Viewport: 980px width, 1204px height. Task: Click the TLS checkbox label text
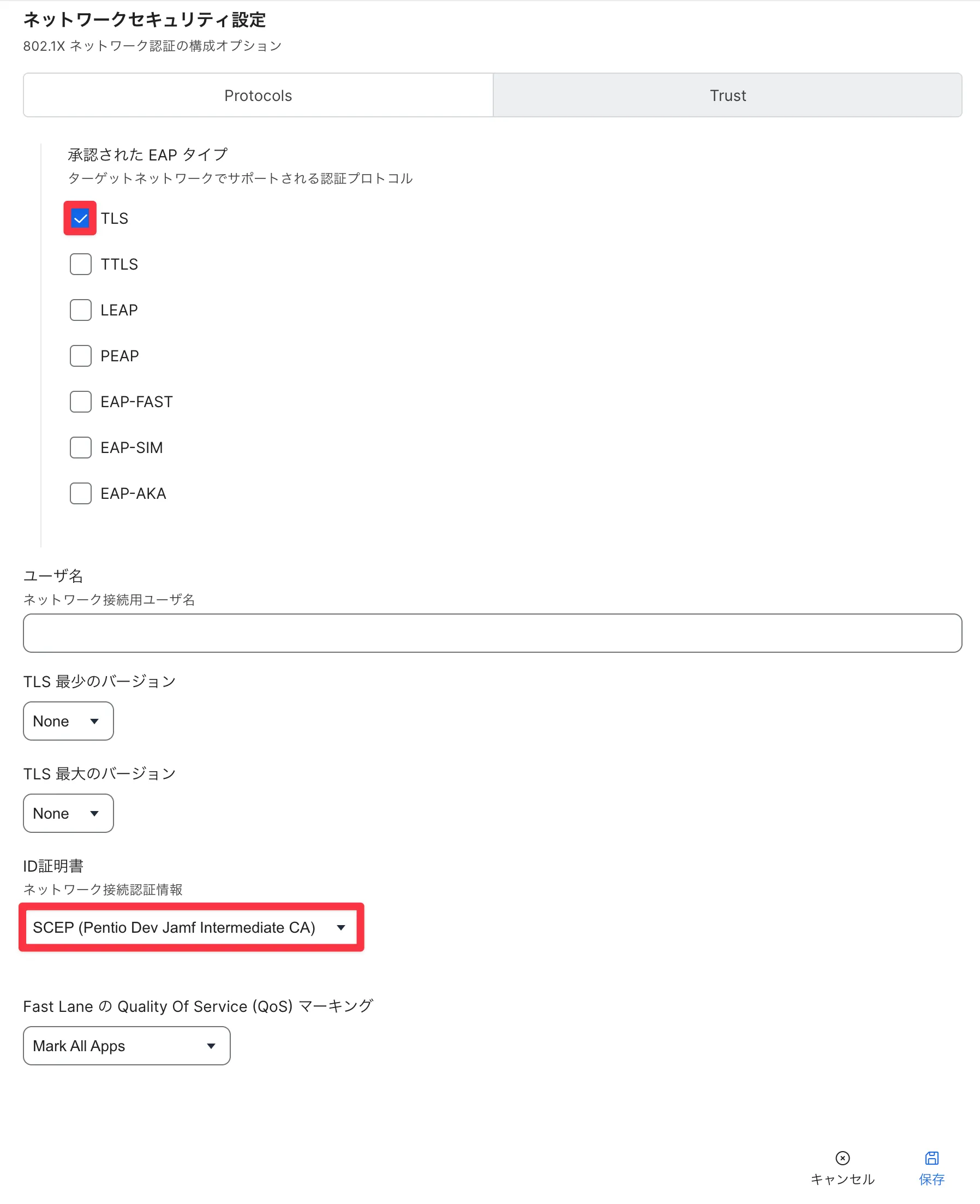click(x=115, y=218)
